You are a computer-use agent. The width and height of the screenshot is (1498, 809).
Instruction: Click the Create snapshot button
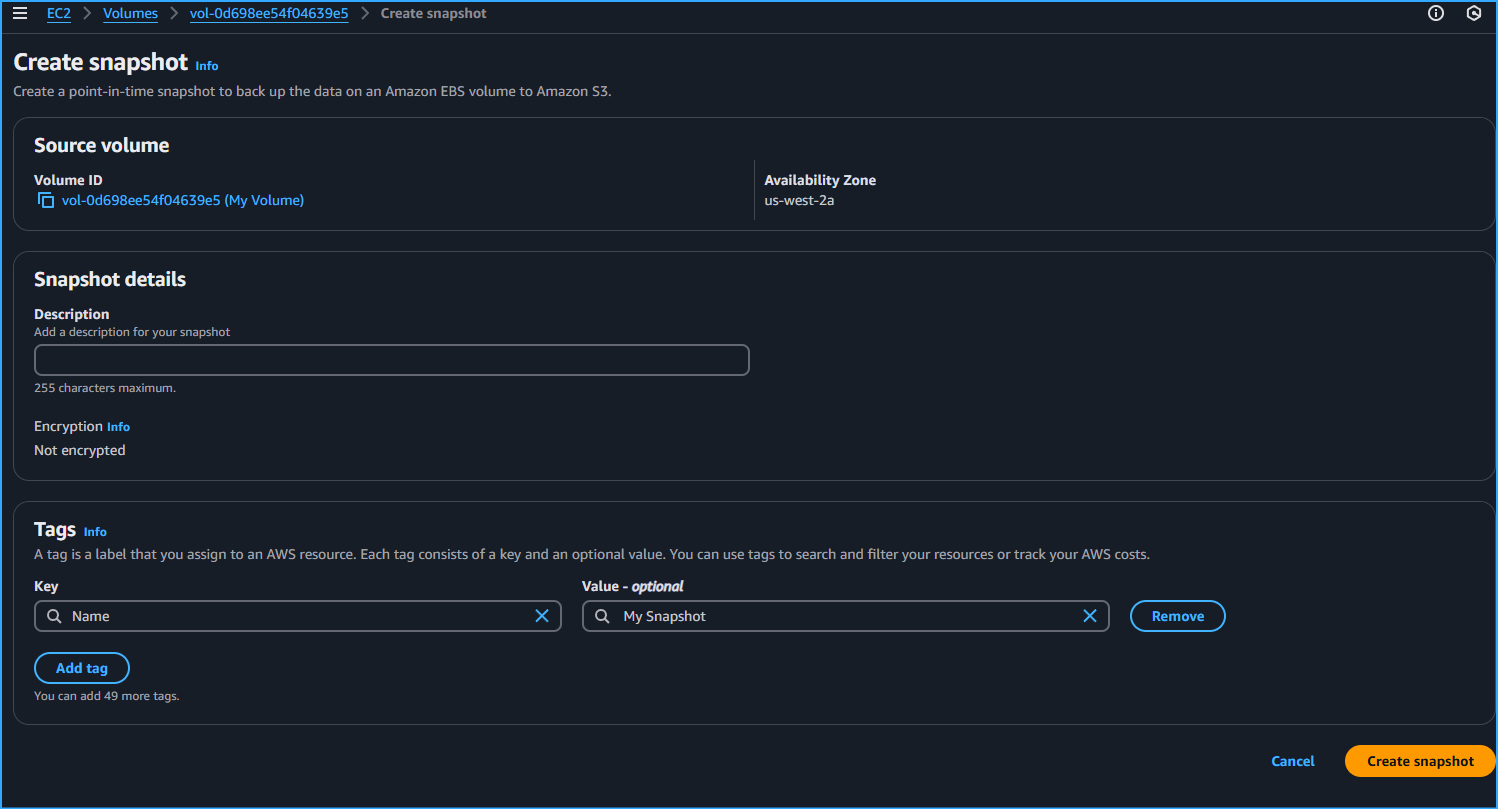[x=1419, y=761]
